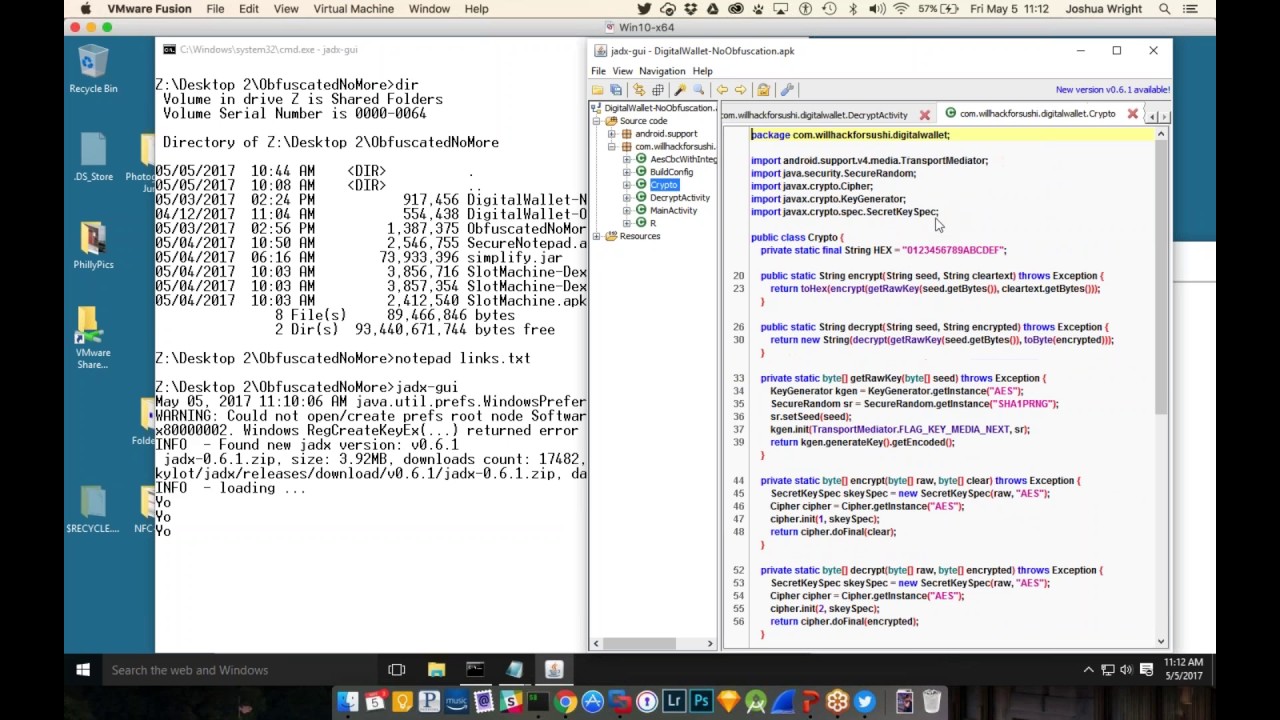Expand the DecryptActivity class node
Image resolution: width=1280 pixels, height=720 pixels.
[x=627, y=198]
